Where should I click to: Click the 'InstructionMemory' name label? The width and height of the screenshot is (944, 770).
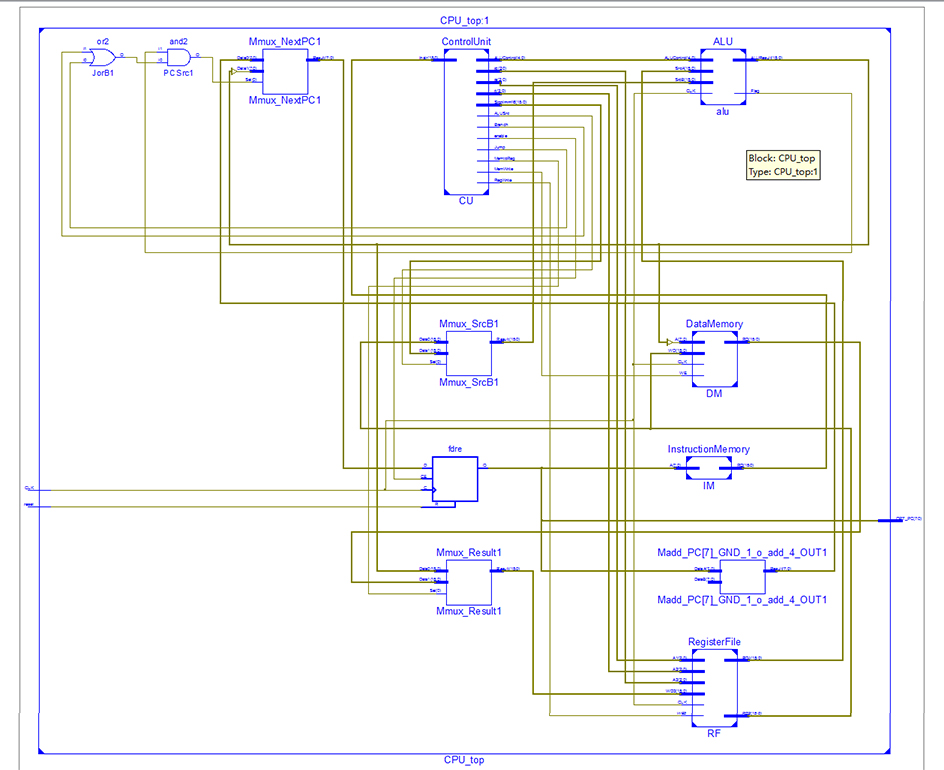click(x=709, y=449)
